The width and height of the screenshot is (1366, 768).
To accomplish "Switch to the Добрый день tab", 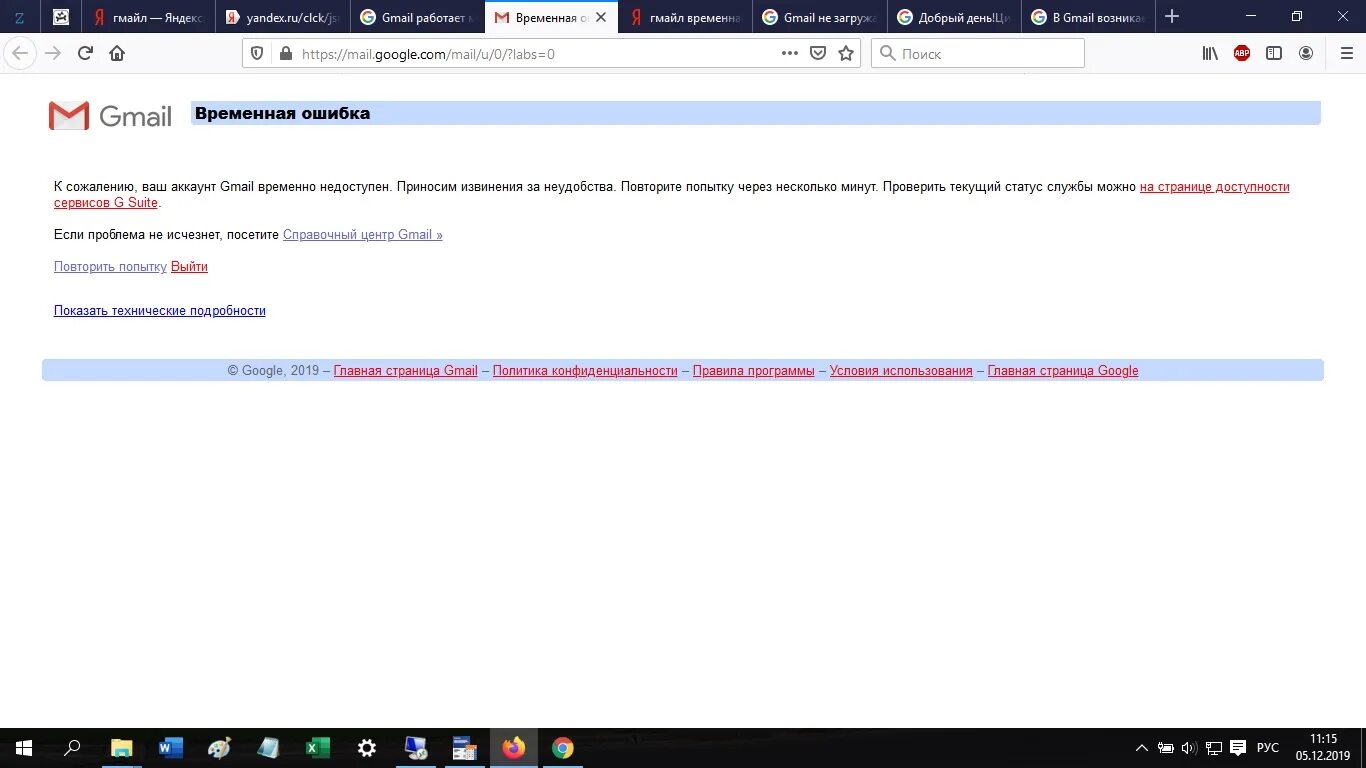I will click(954, 17).
